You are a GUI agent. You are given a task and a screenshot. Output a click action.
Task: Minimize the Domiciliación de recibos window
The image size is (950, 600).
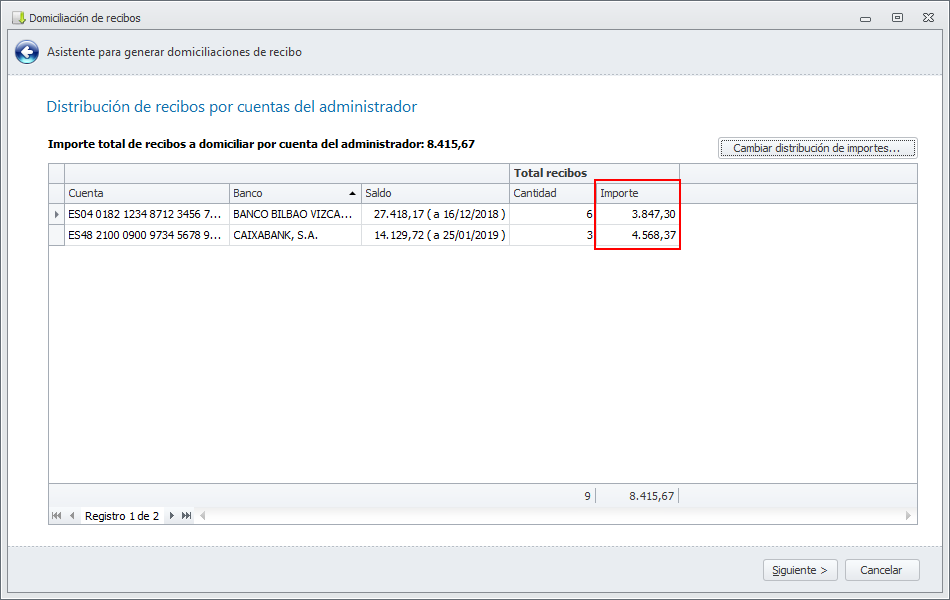point(865,18)
